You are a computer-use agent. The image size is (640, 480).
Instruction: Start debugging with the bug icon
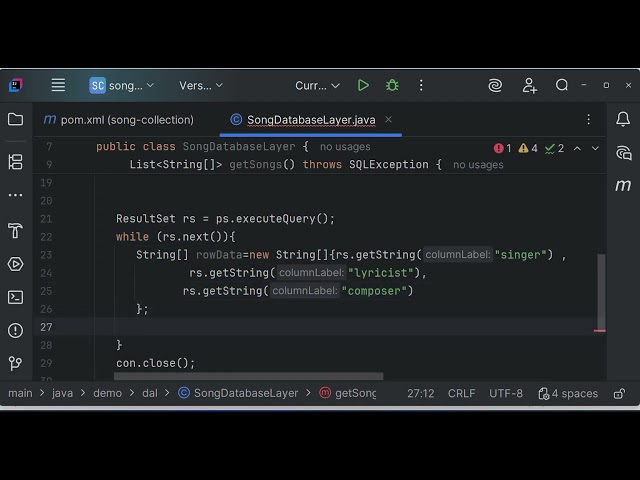click(392, 86)
